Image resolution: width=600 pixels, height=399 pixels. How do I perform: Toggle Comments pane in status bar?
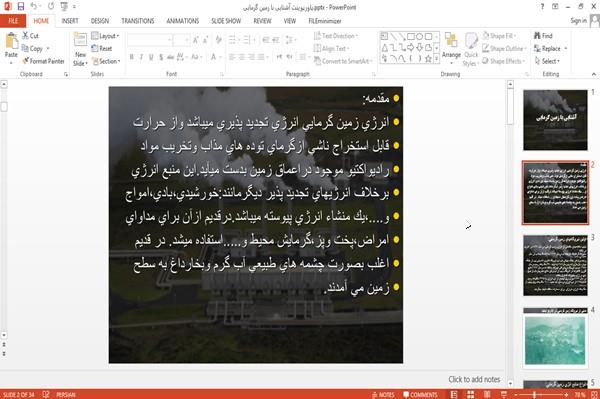[420, 394]
